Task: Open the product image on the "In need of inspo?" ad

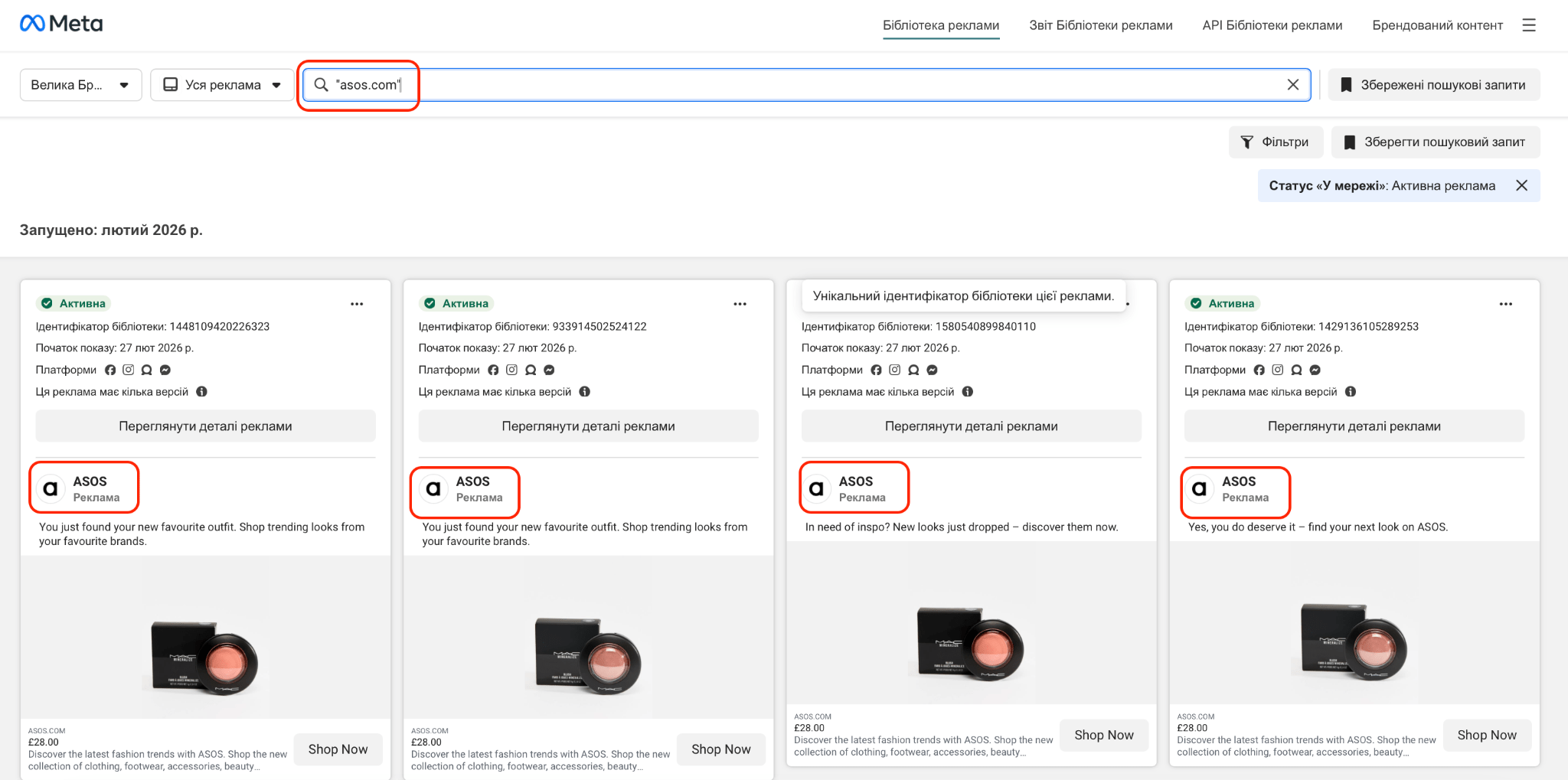Action: pyautogui.click(x=972, y=623)
